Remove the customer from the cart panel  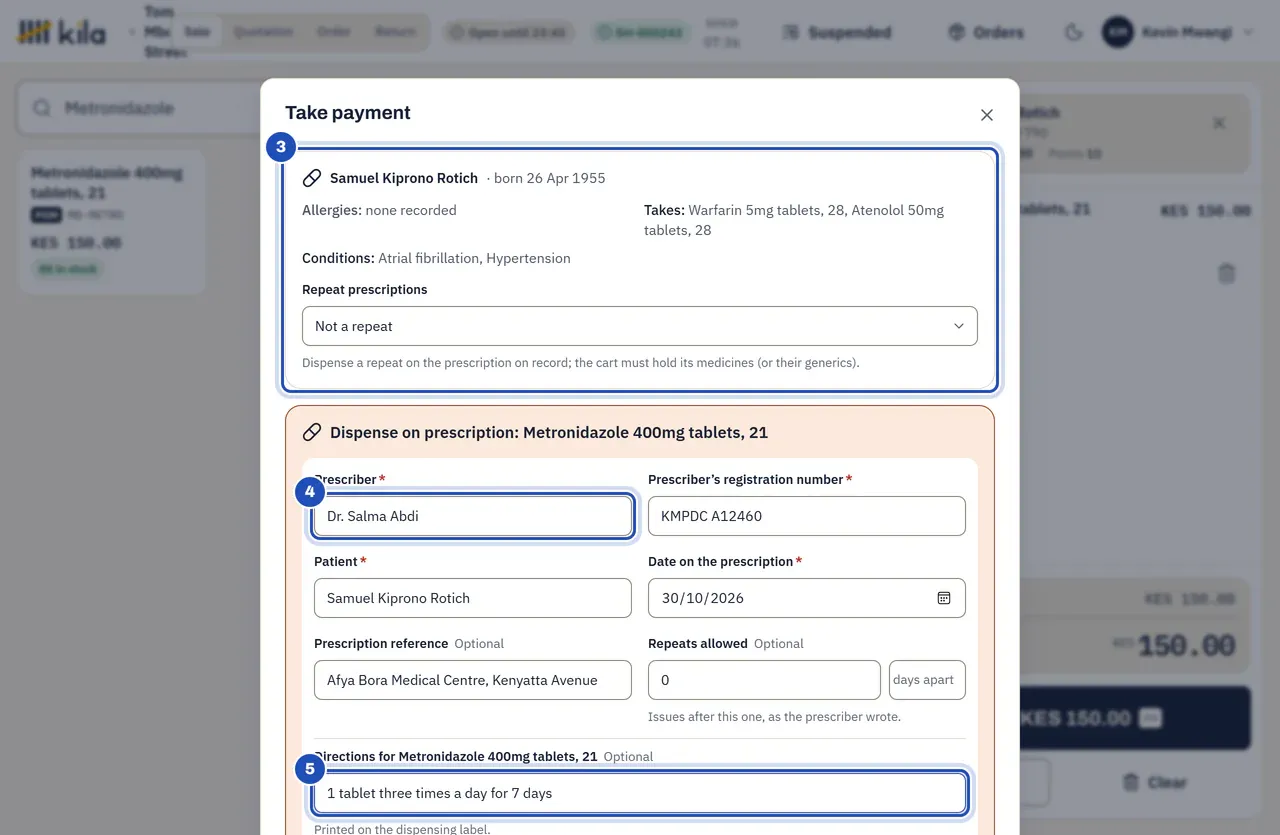point(1219,123)
